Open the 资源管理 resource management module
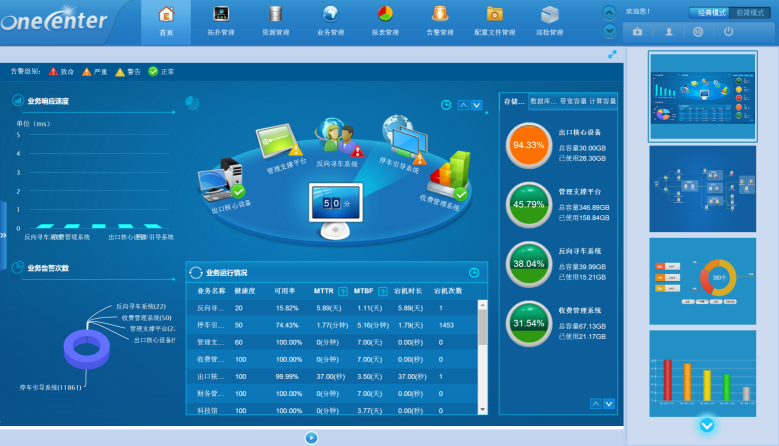The width and height of the screenshot is (779, 446). coord(275,20)
